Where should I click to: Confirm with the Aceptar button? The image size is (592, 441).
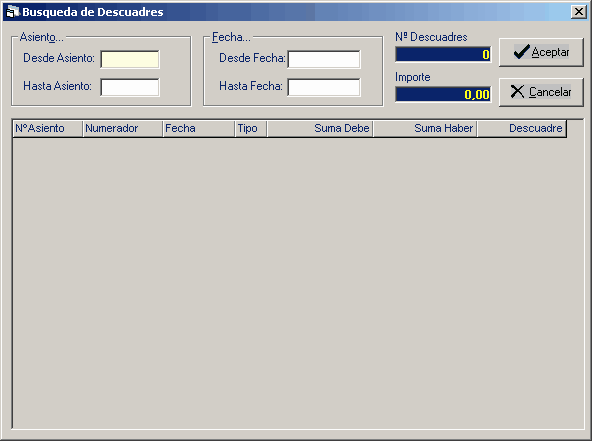[541, 52]
